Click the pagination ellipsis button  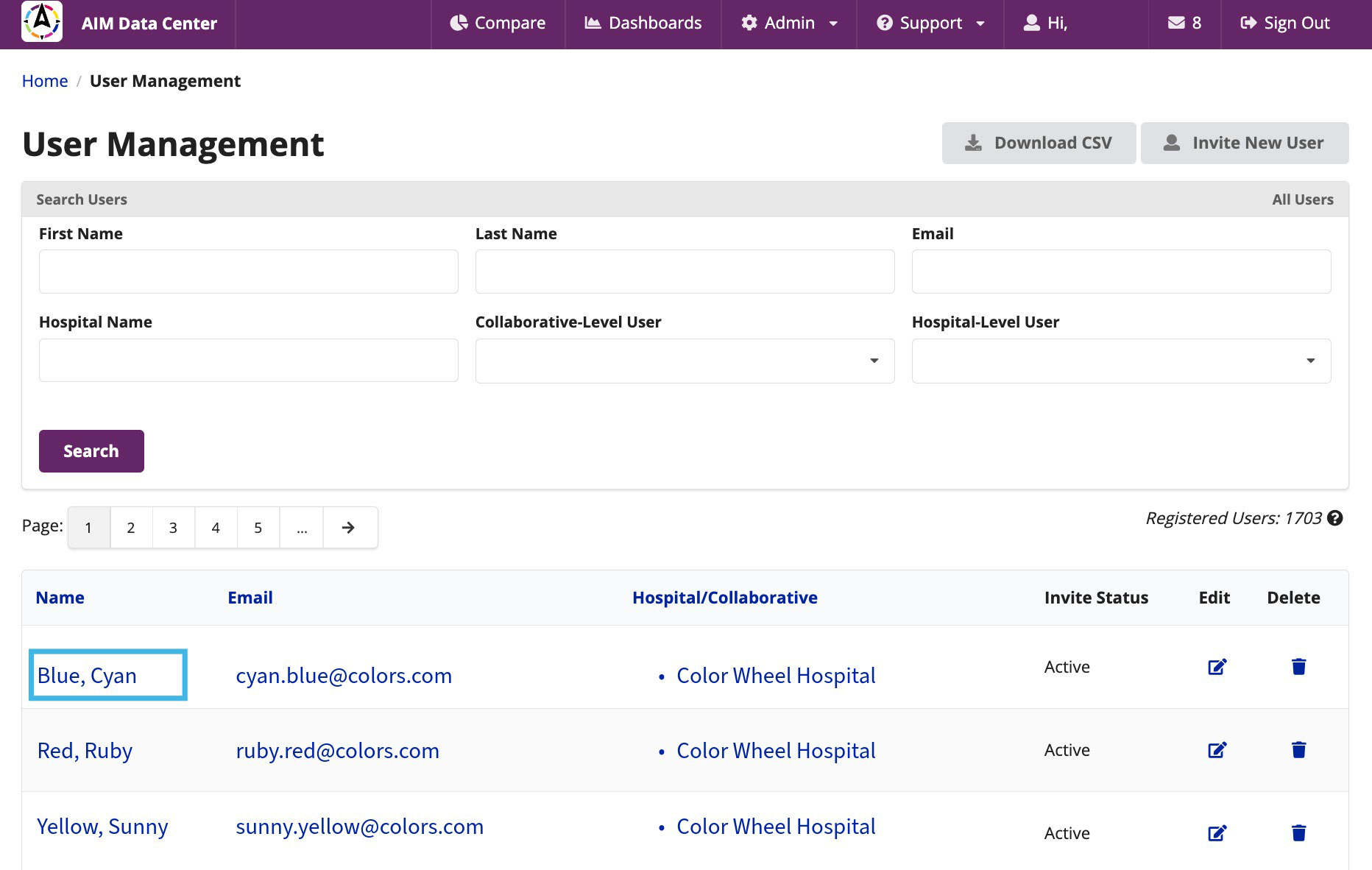click(x=302, y=528)
